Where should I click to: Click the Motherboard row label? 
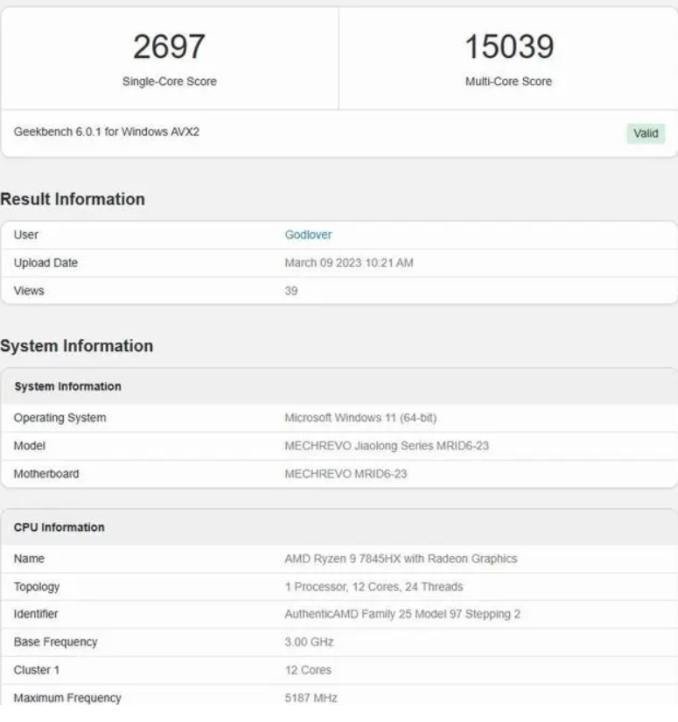click(x=47, y=474)
